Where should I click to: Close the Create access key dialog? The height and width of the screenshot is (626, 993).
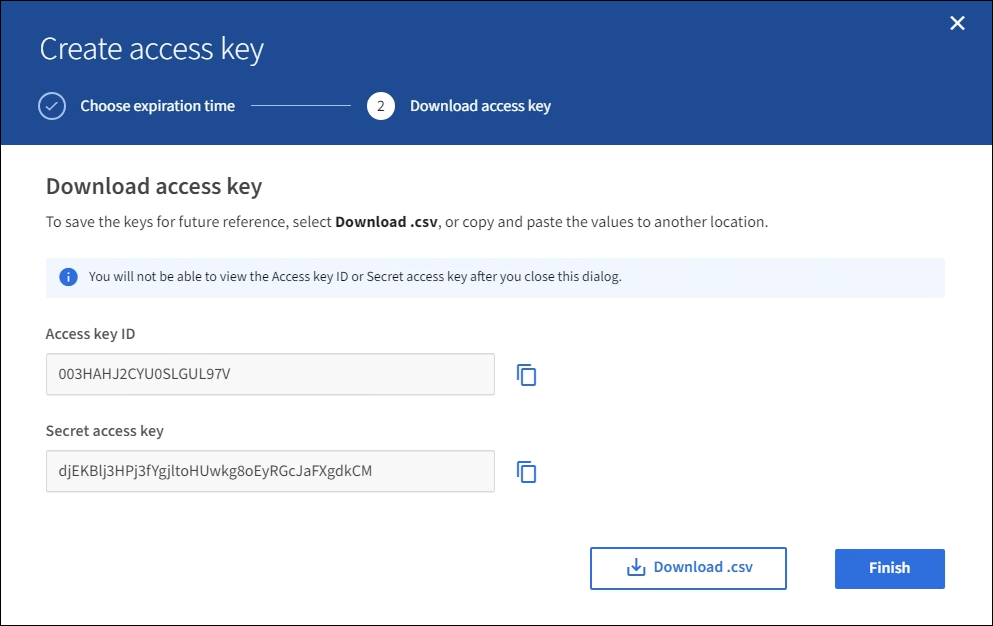pyautogui.click(x=957, y=23)
